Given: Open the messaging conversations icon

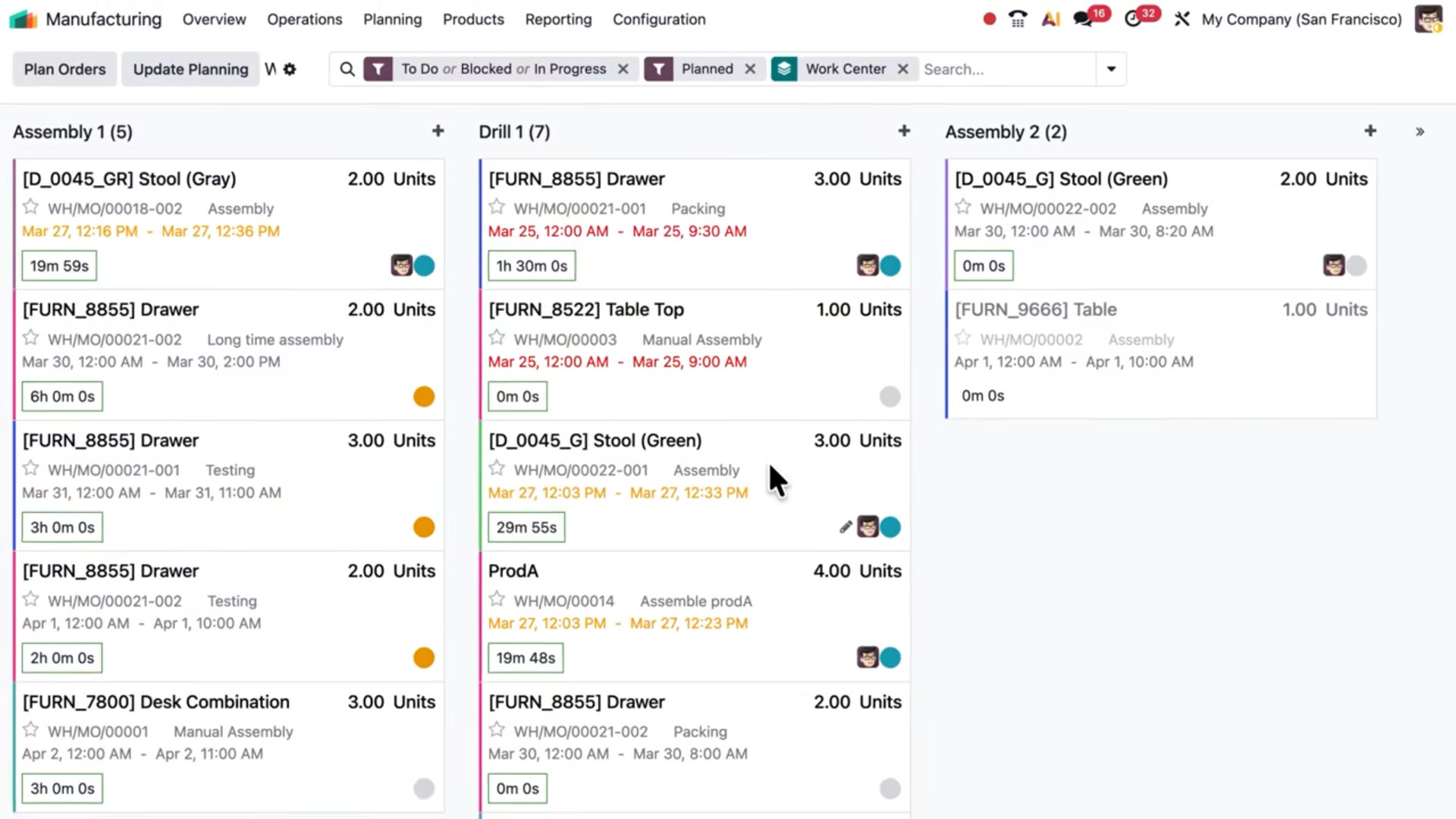Looking at the screenshot, I should pos(1083,19).
